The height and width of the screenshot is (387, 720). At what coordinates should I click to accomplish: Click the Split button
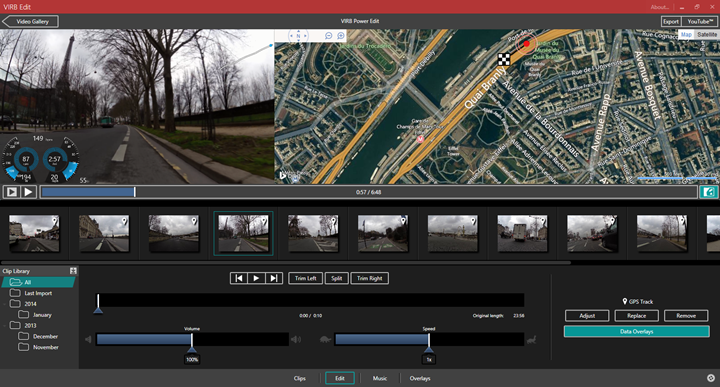pos(337,278)
